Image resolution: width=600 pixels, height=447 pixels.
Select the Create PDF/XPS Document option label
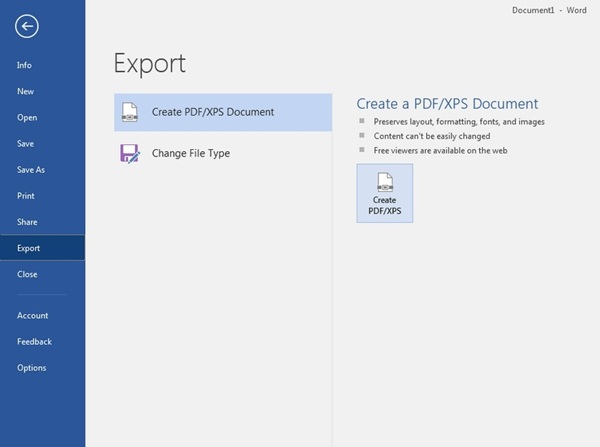(x=212, y=112)
